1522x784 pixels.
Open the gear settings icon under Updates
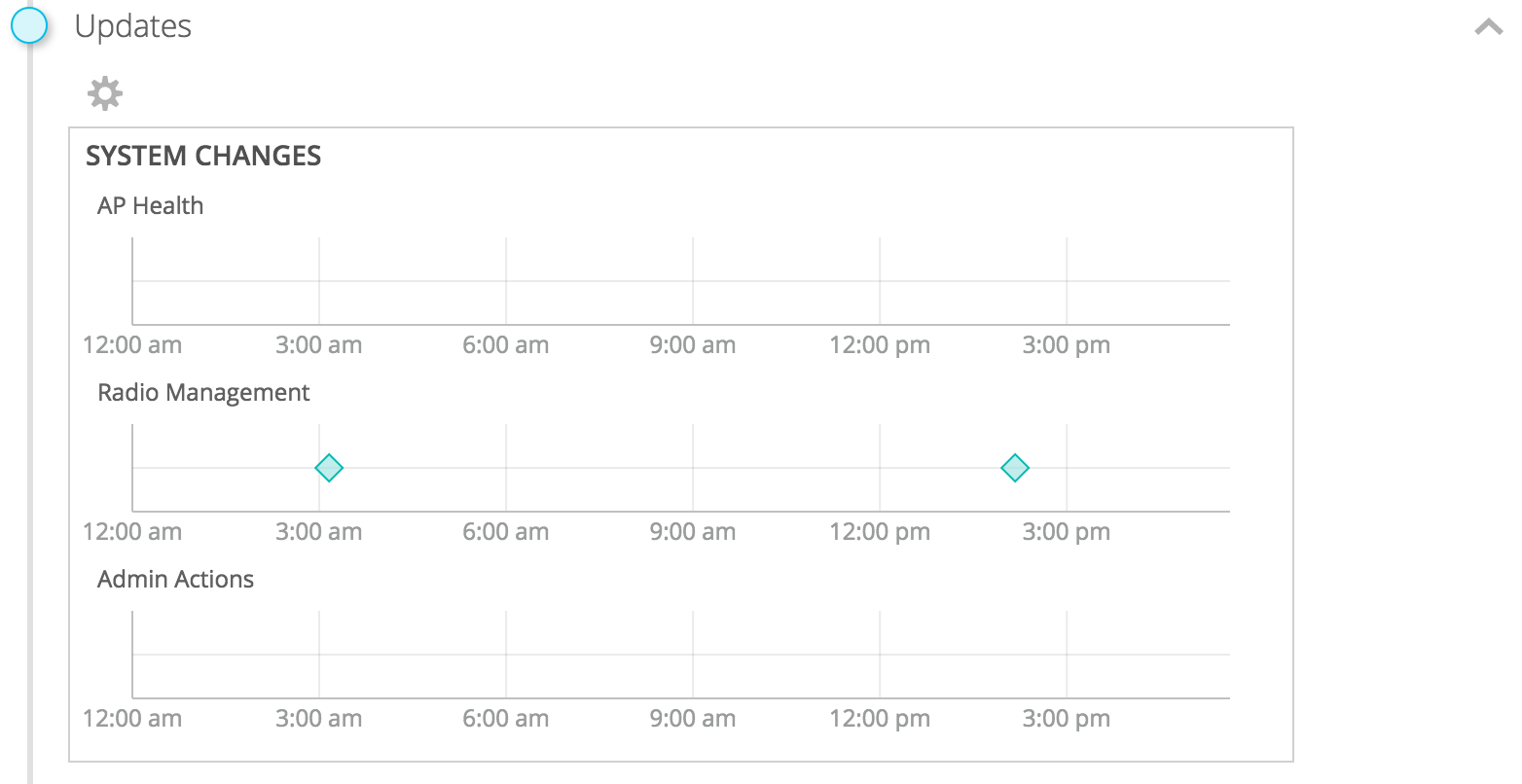pos(105,93)
